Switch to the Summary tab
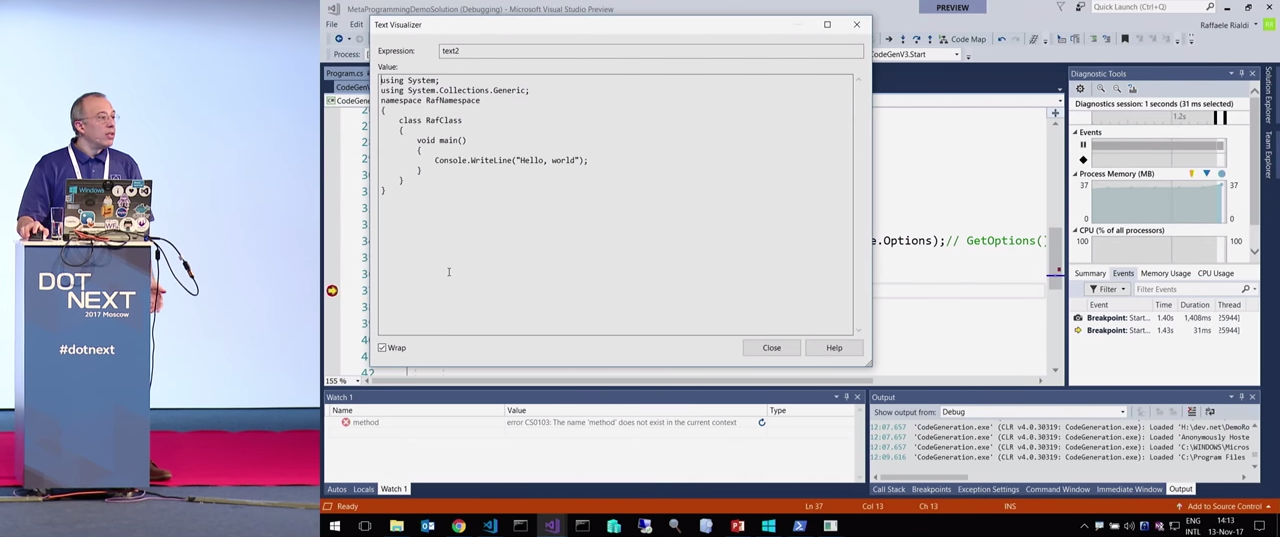This screenshot has width=1280, height=537. coord(1090,273)
